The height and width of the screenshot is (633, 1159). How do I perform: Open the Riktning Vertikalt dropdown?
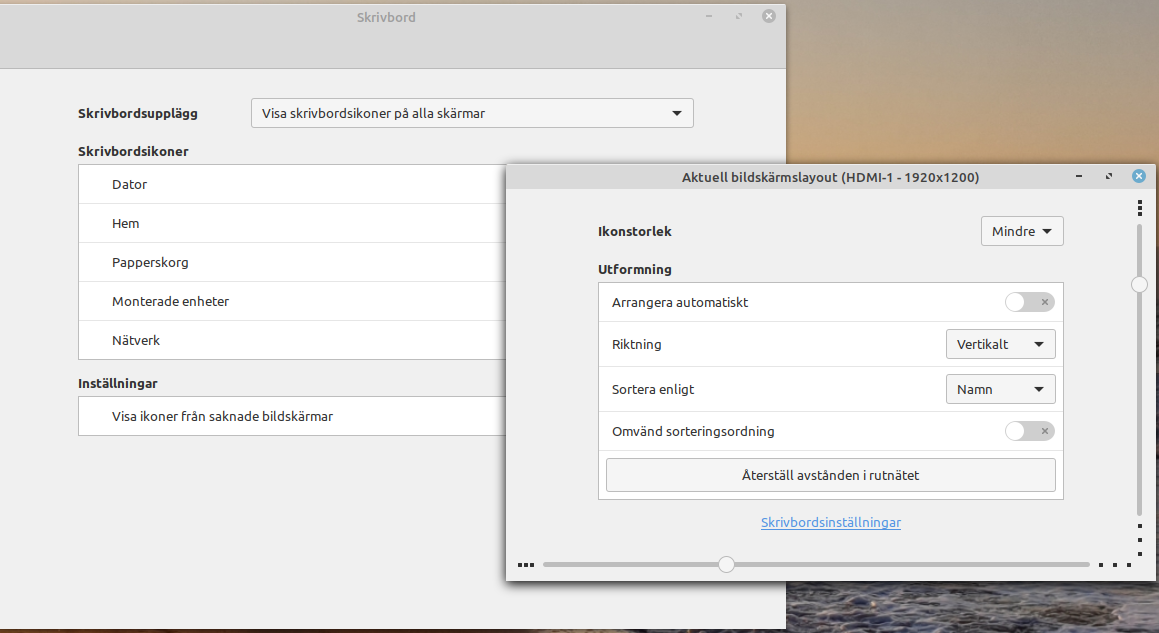(1000, 344)
